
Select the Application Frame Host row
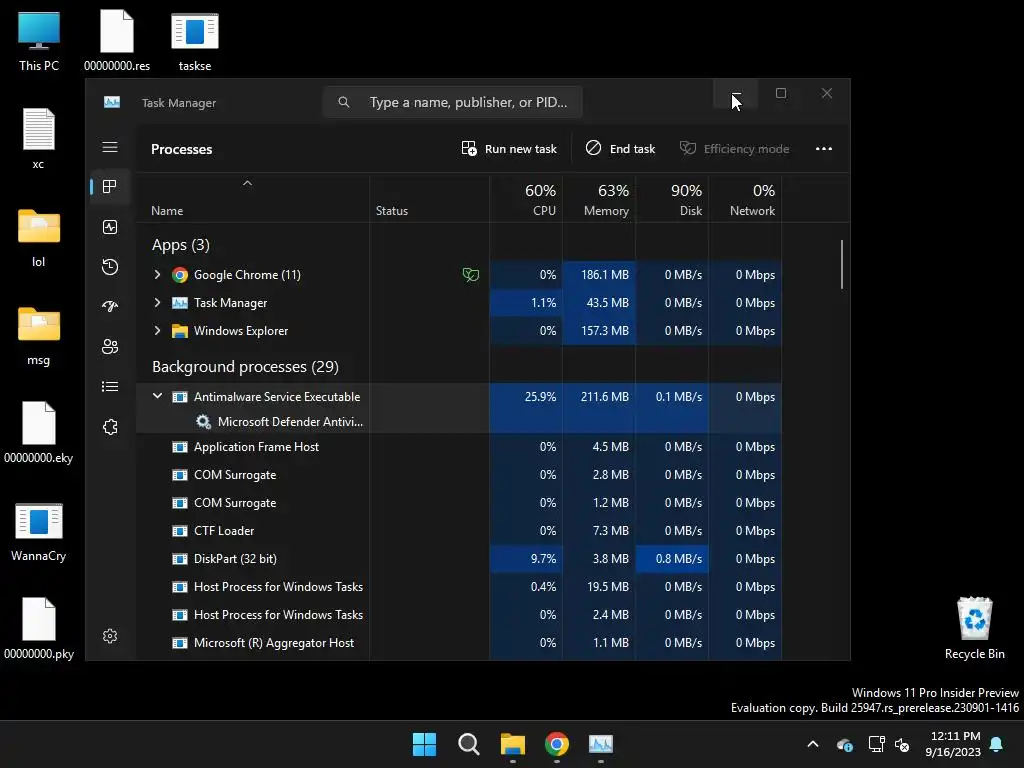459,447
